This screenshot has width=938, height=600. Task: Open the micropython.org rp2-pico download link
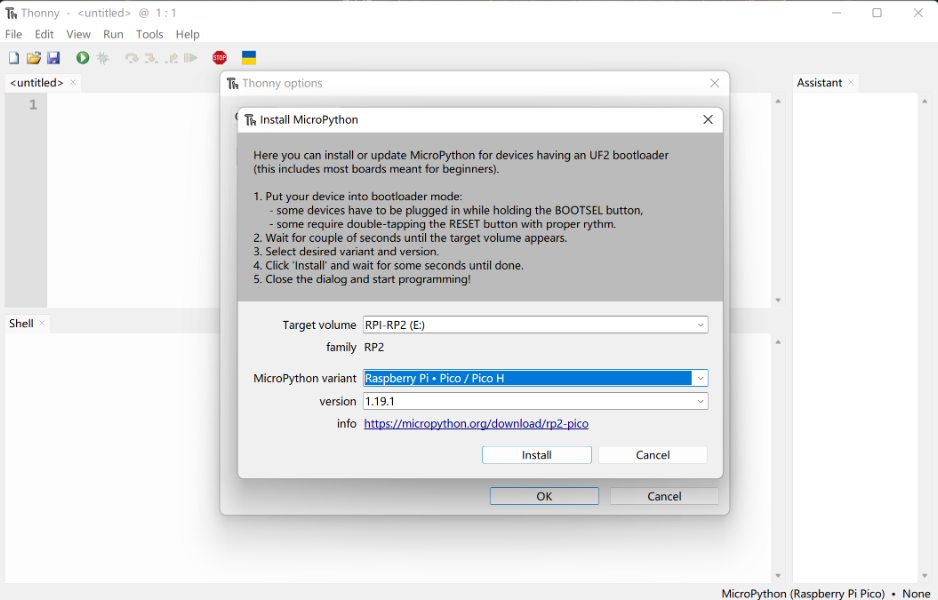pos(476,424)
